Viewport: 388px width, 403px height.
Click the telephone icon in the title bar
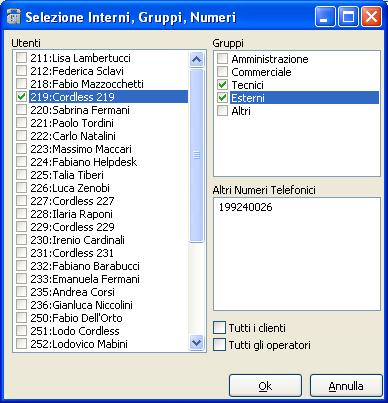(14, 16)
